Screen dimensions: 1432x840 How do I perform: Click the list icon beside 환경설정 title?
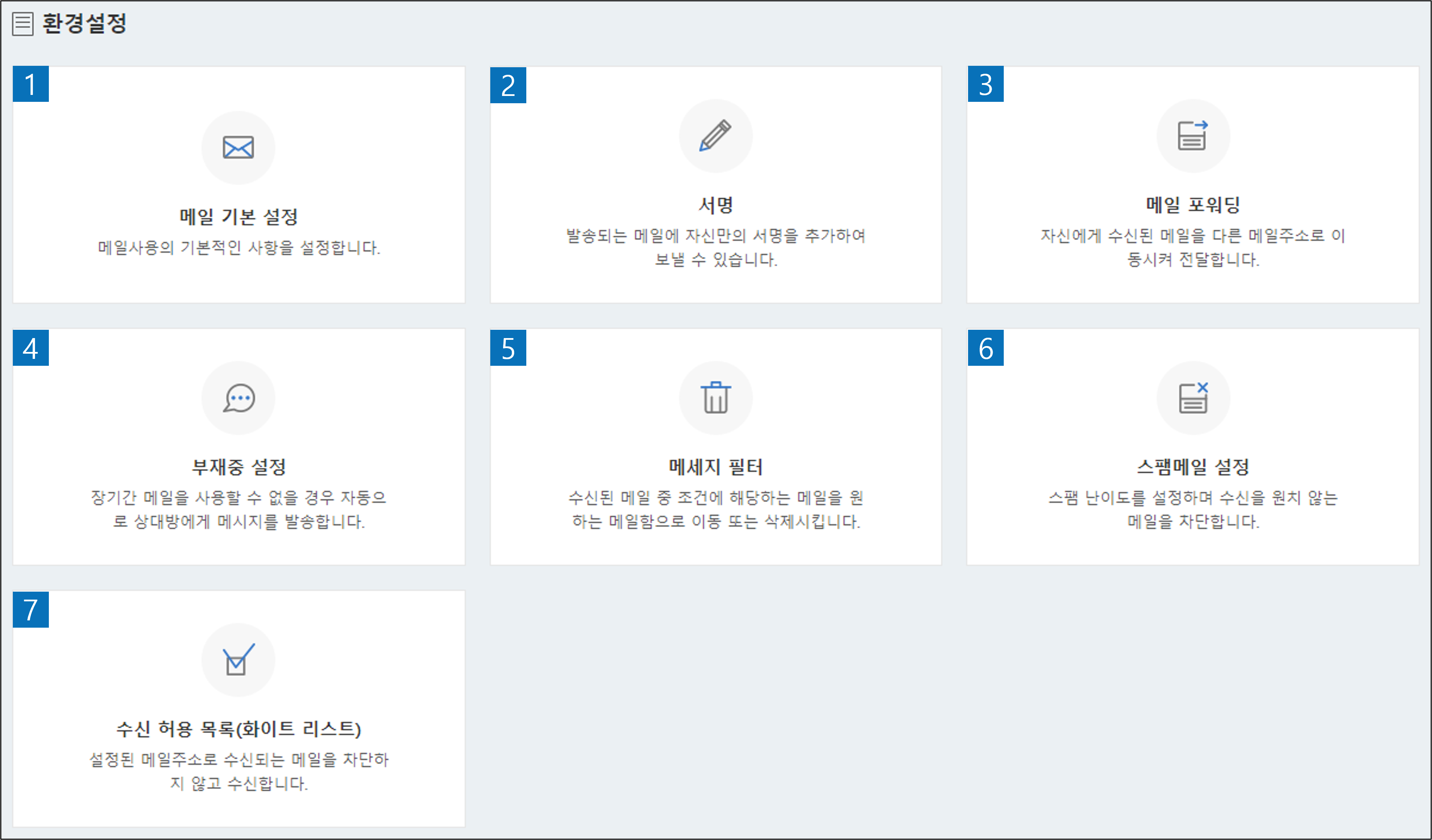23,24
